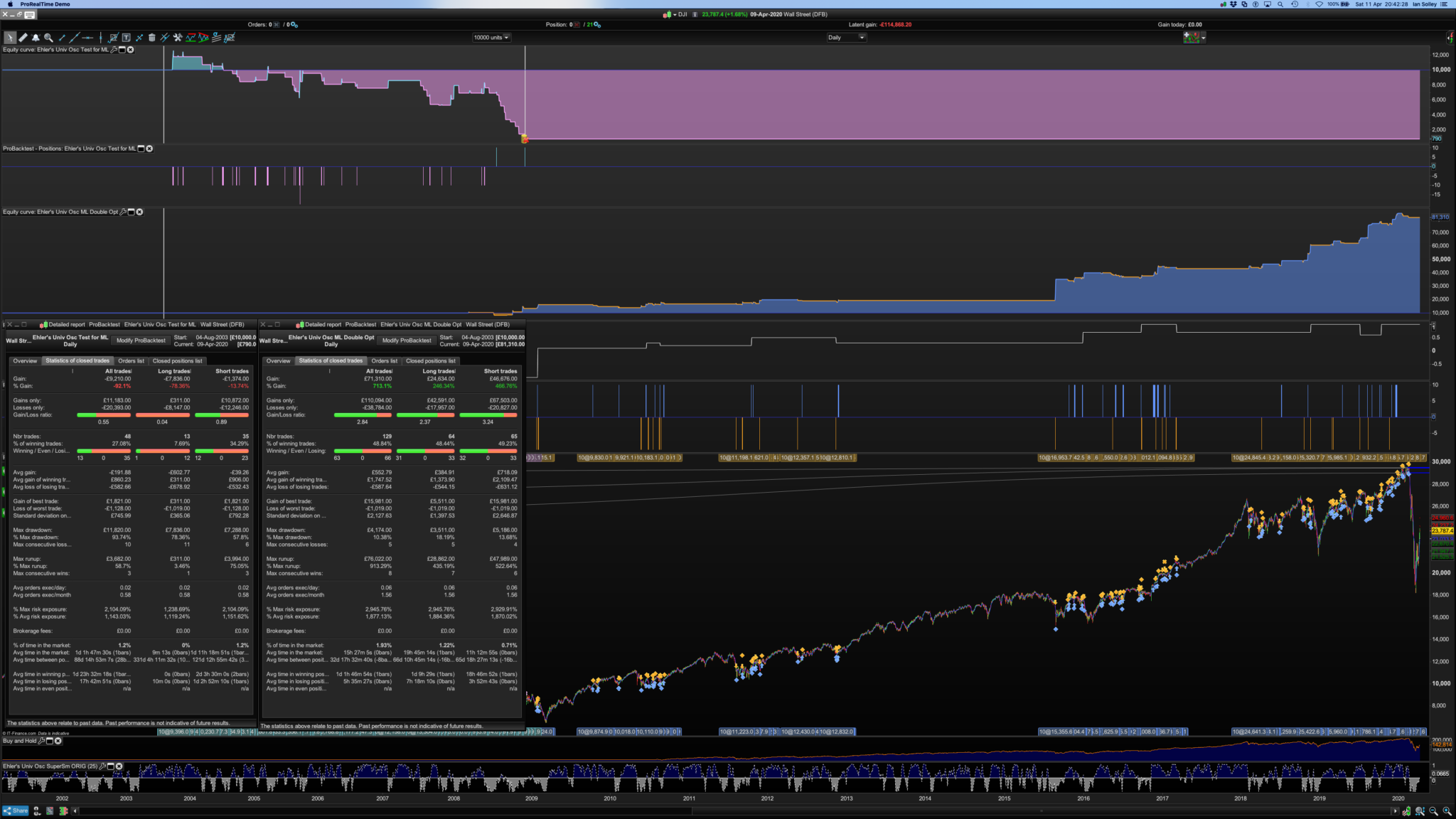Click the alert bell icon
1456x819 pixels.
pos(36,38)
